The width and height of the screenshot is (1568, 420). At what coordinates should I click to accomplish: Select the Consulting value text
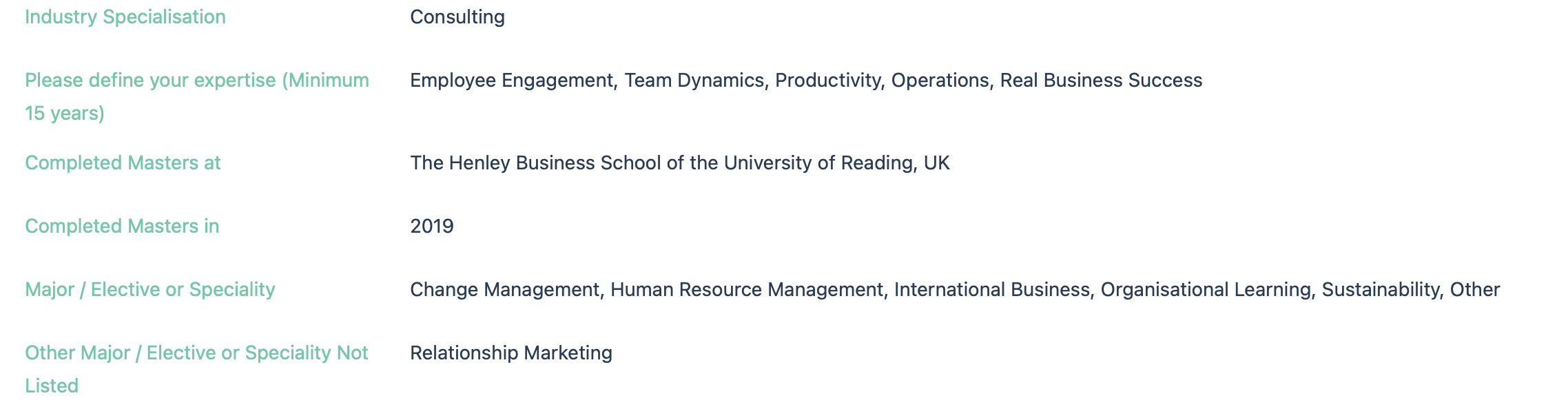click(x=457, y=17)
